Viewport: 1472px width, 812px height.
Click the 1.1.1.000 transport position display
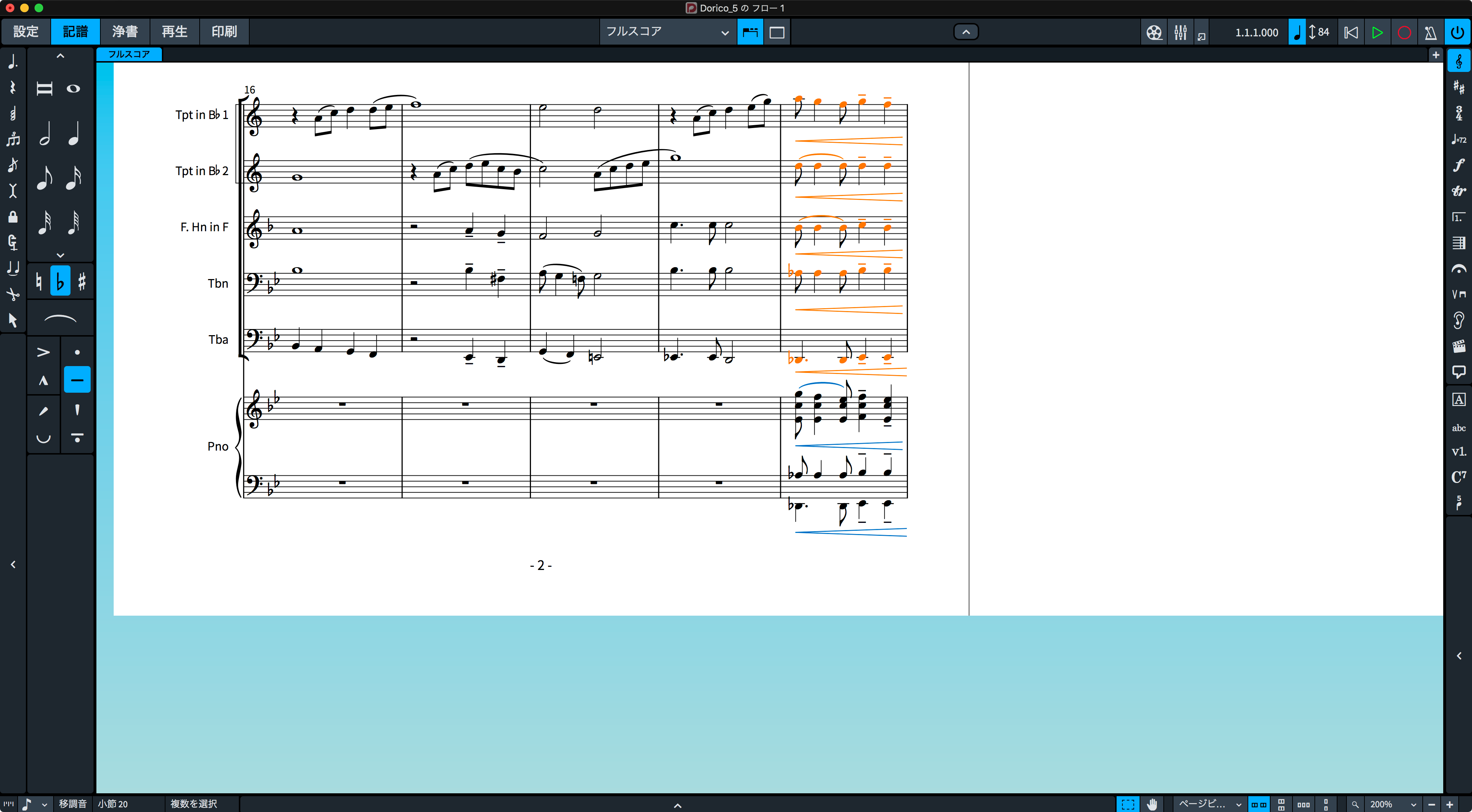click(x=1257, y=33)
